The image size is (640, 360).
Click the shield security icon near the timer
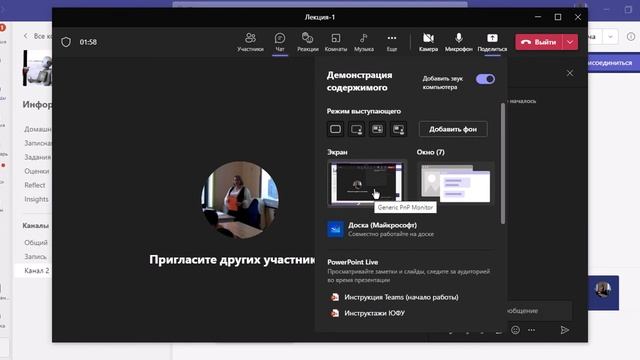66,42
